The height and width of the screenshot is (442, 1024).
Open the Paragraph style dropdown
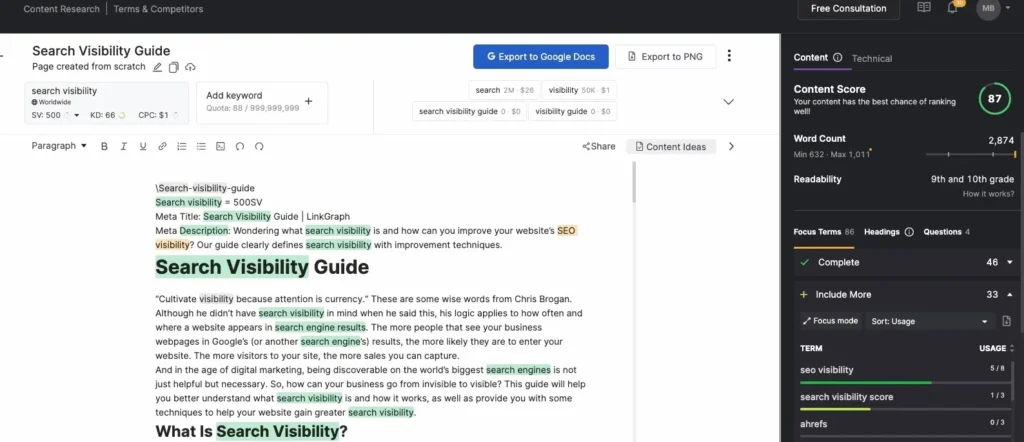coord(58,146)
